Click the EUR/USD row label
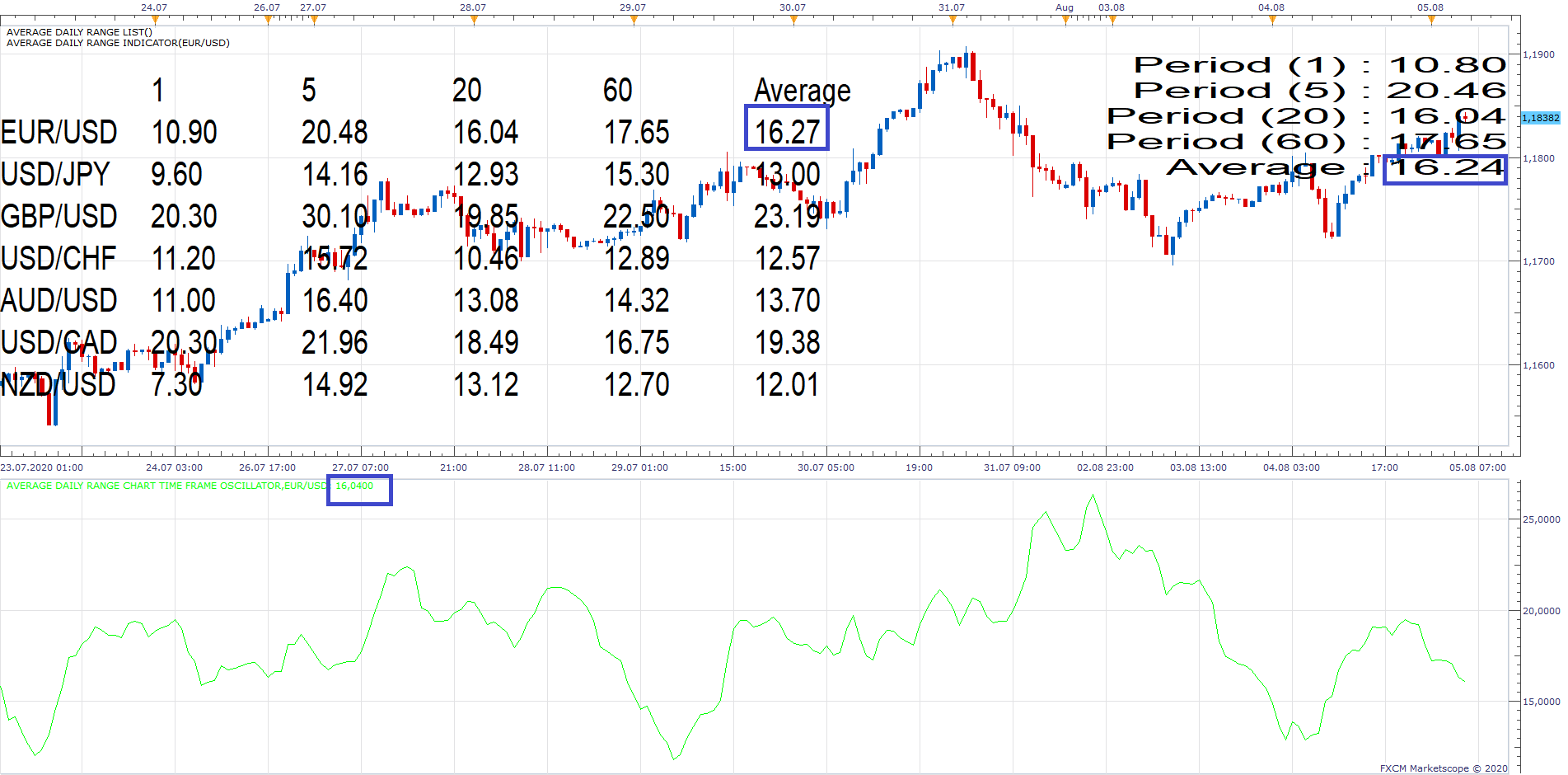The height and width of the screenshot is (775, 1568). click(x=59, y=132)
